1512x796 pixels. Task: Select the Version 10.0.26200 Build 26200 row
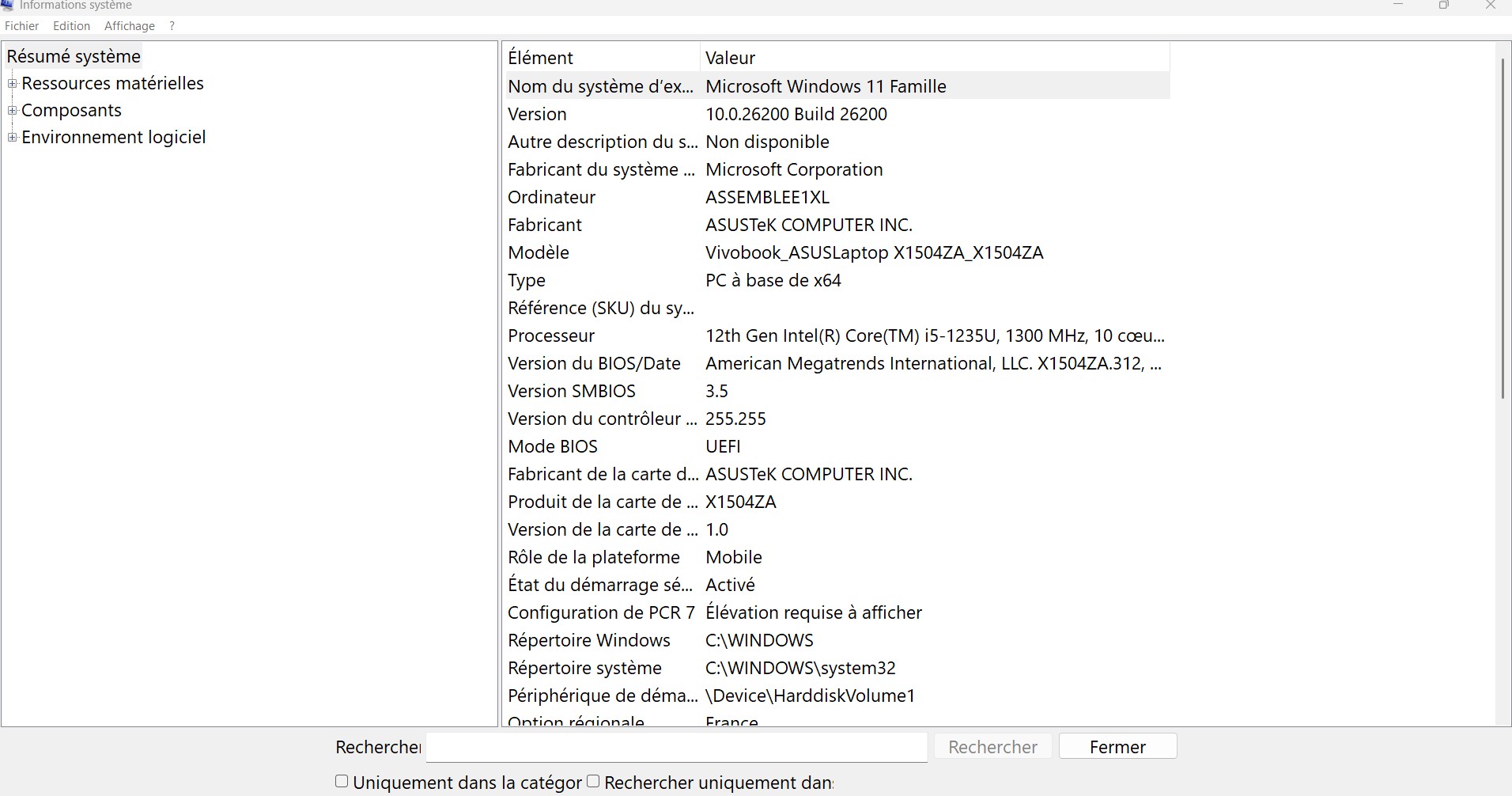click(x=837, y=114)
